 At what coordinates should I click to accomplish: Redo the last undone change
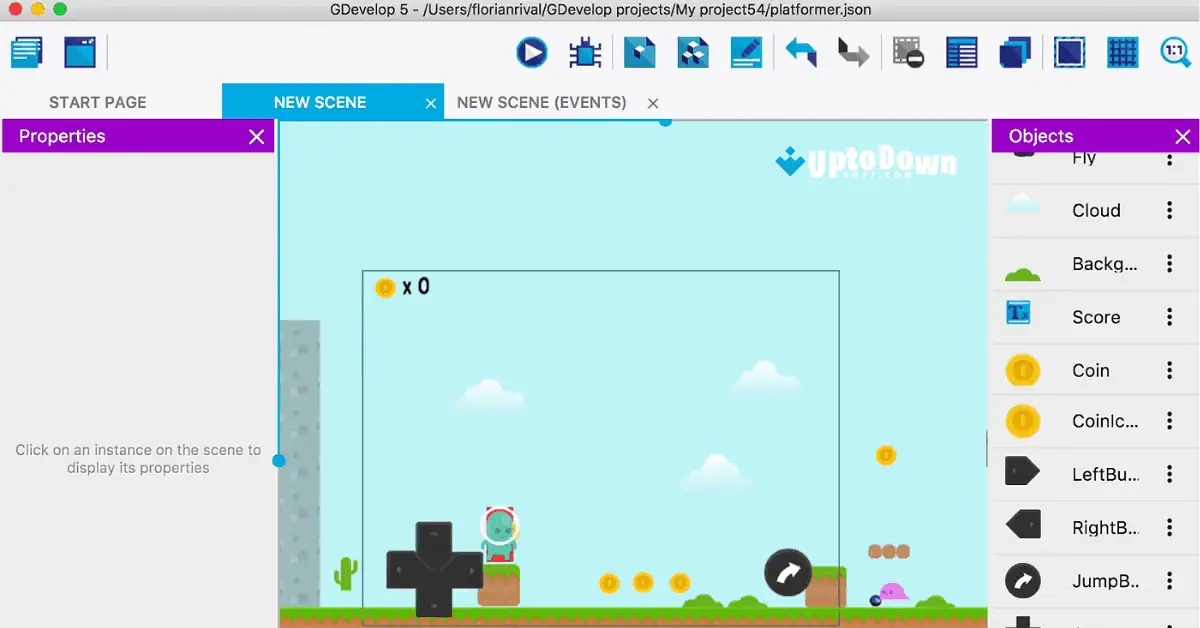tap(852, 52)
